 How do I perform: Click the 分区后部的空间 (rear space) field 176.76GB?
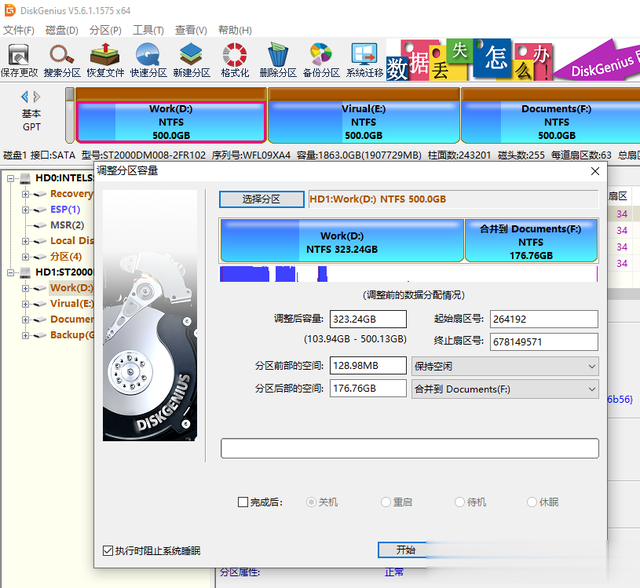click(368, 388)
